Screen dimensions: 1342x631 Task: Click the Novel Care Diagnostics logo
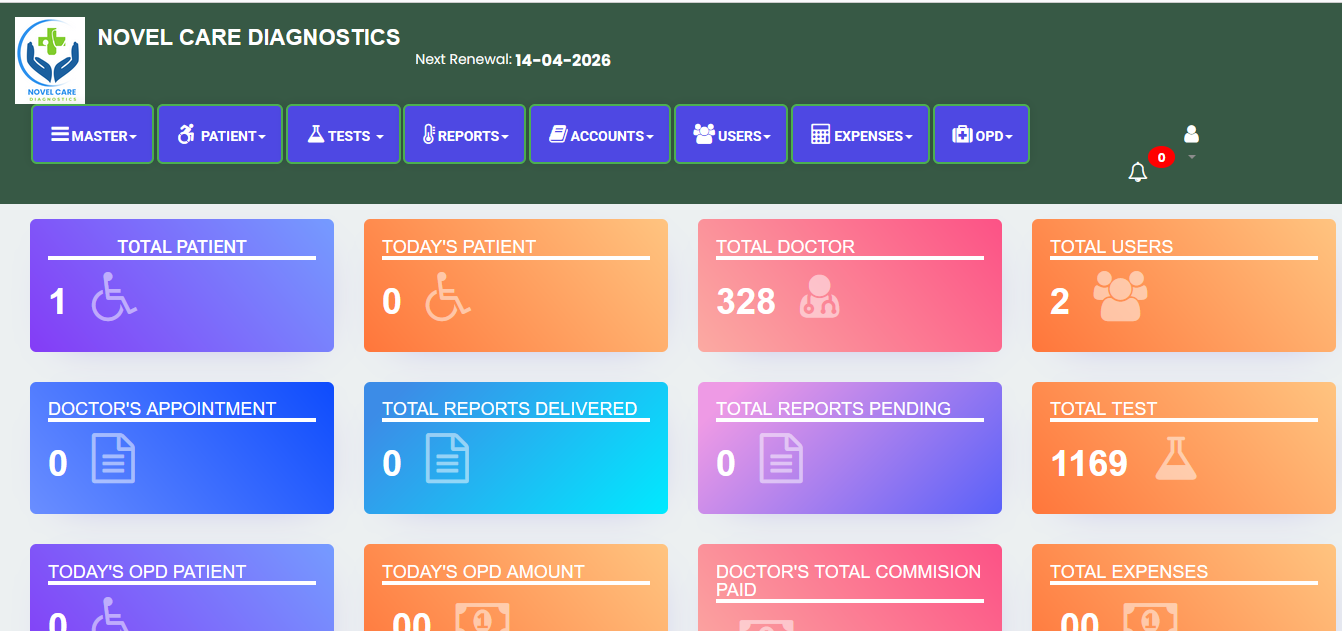tap(50, 60)
